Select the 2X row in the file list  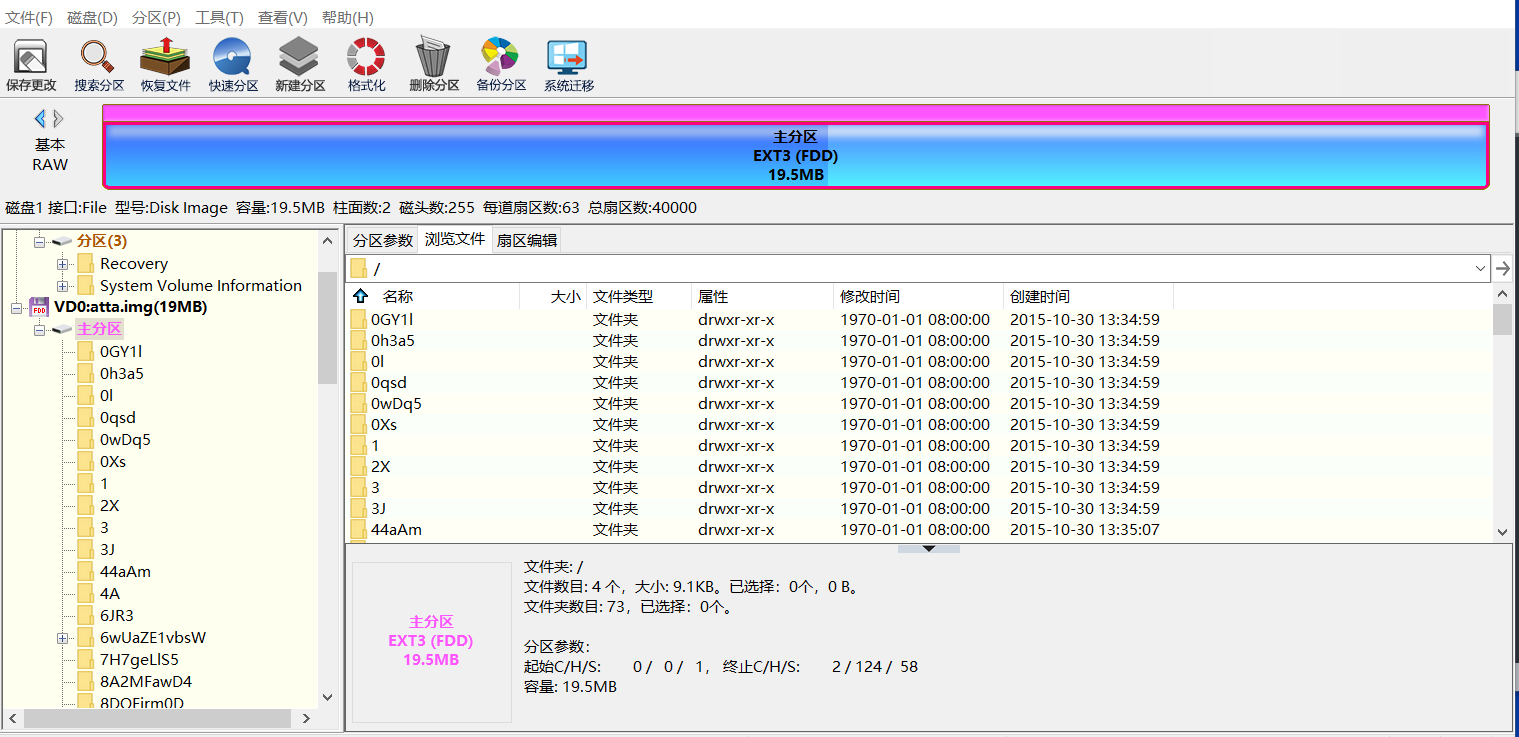pos(920,467)
